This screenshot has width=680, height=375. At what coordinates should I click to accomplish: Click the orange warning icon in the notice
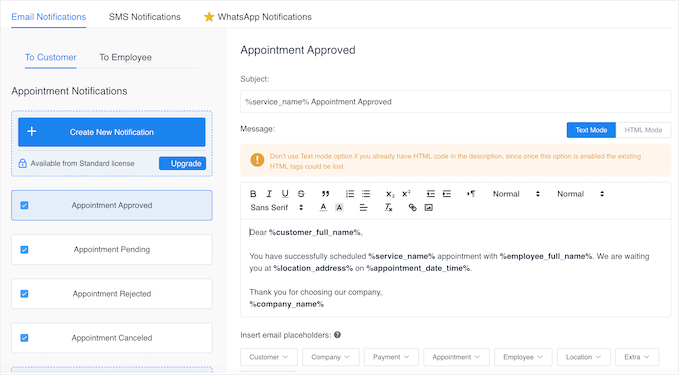click(257, 160)
